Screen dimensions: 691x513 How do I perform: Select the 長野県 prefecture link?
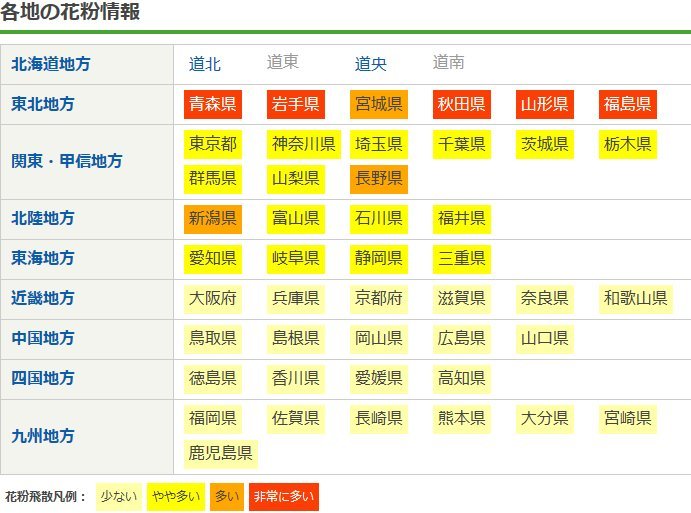[378, 179]
